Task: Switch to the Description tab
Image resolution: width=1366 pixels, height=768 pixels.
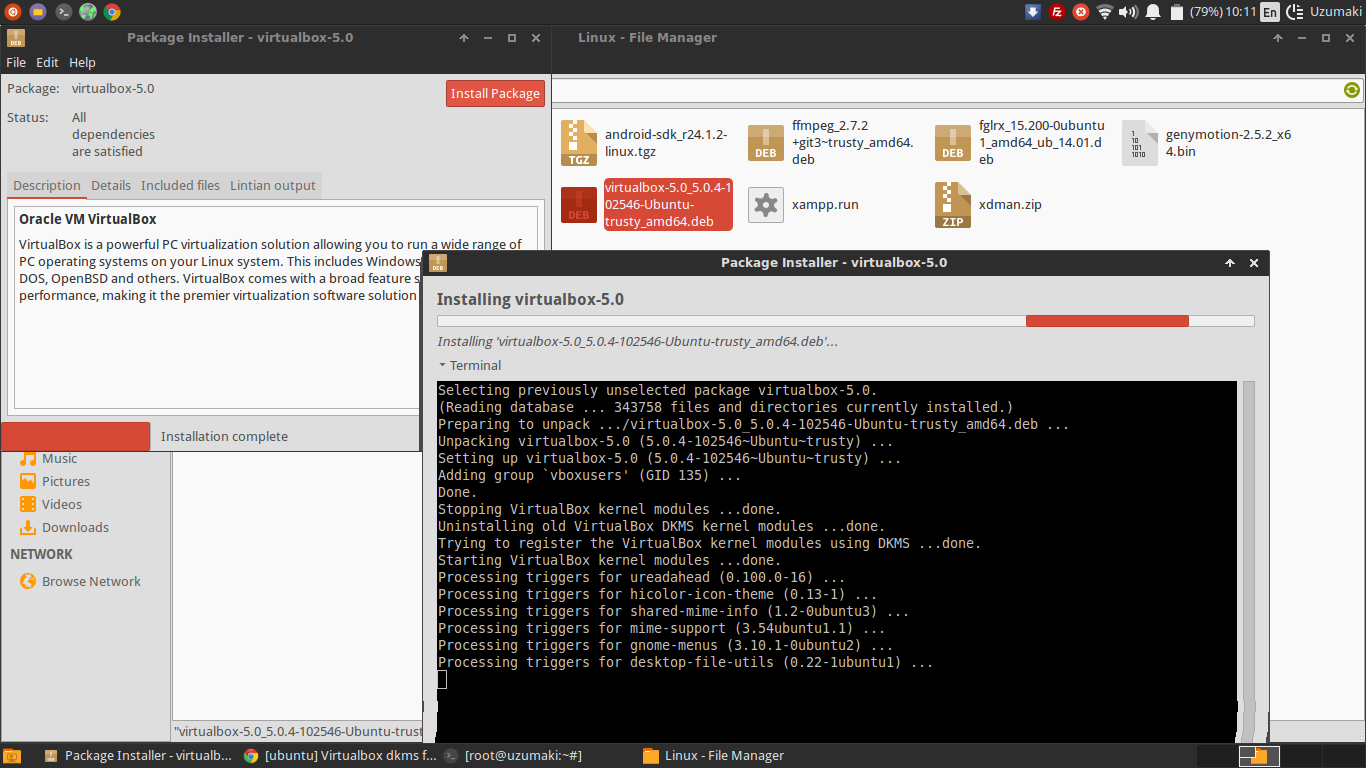Action: (x=47, y=185)
